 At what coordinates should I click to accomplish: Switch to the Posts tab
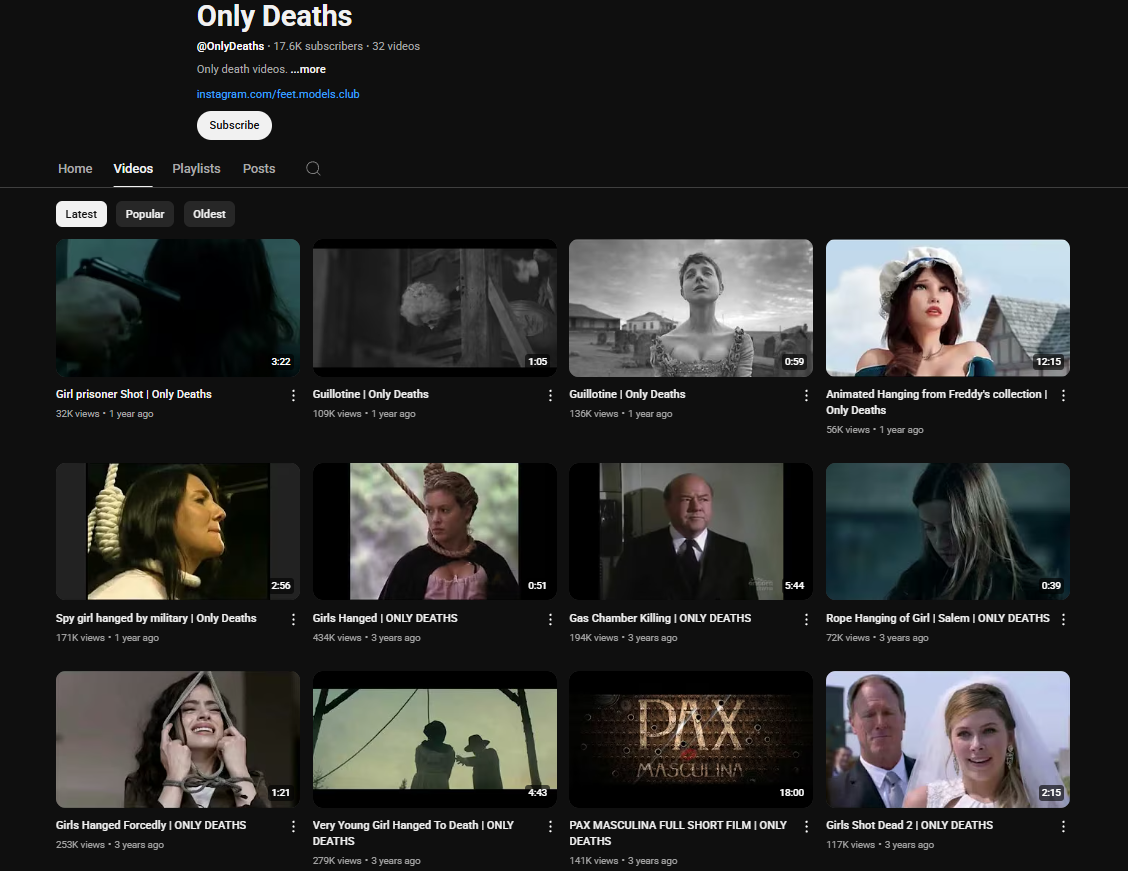click(259, 168)
